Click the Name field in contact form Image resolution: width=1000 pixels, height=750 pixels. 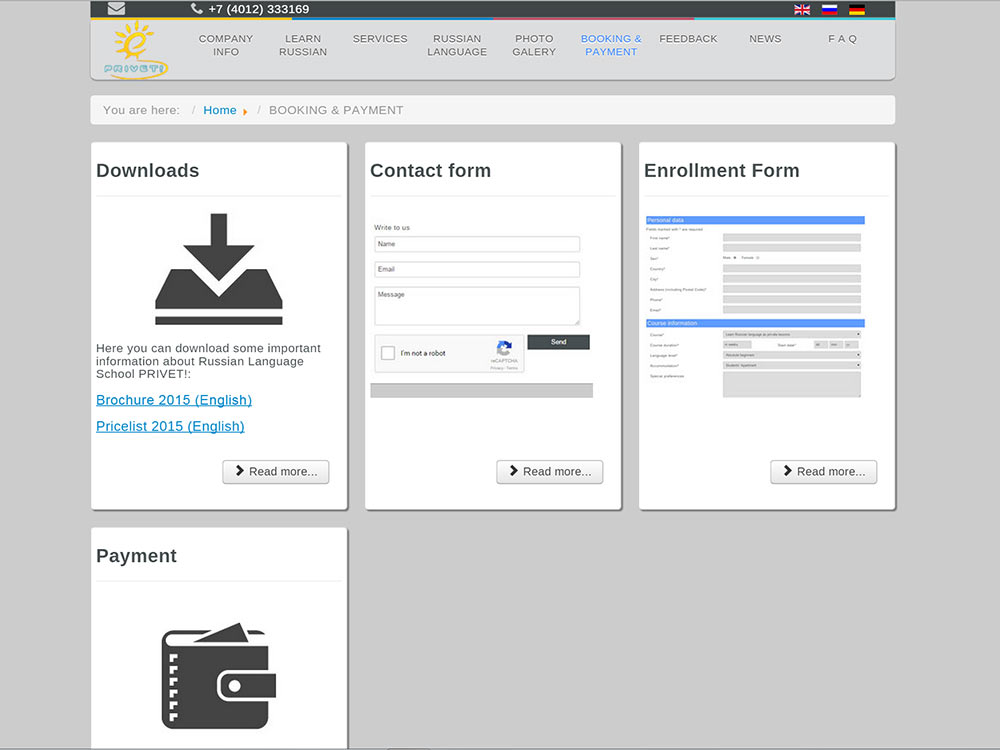click(477, 244)
